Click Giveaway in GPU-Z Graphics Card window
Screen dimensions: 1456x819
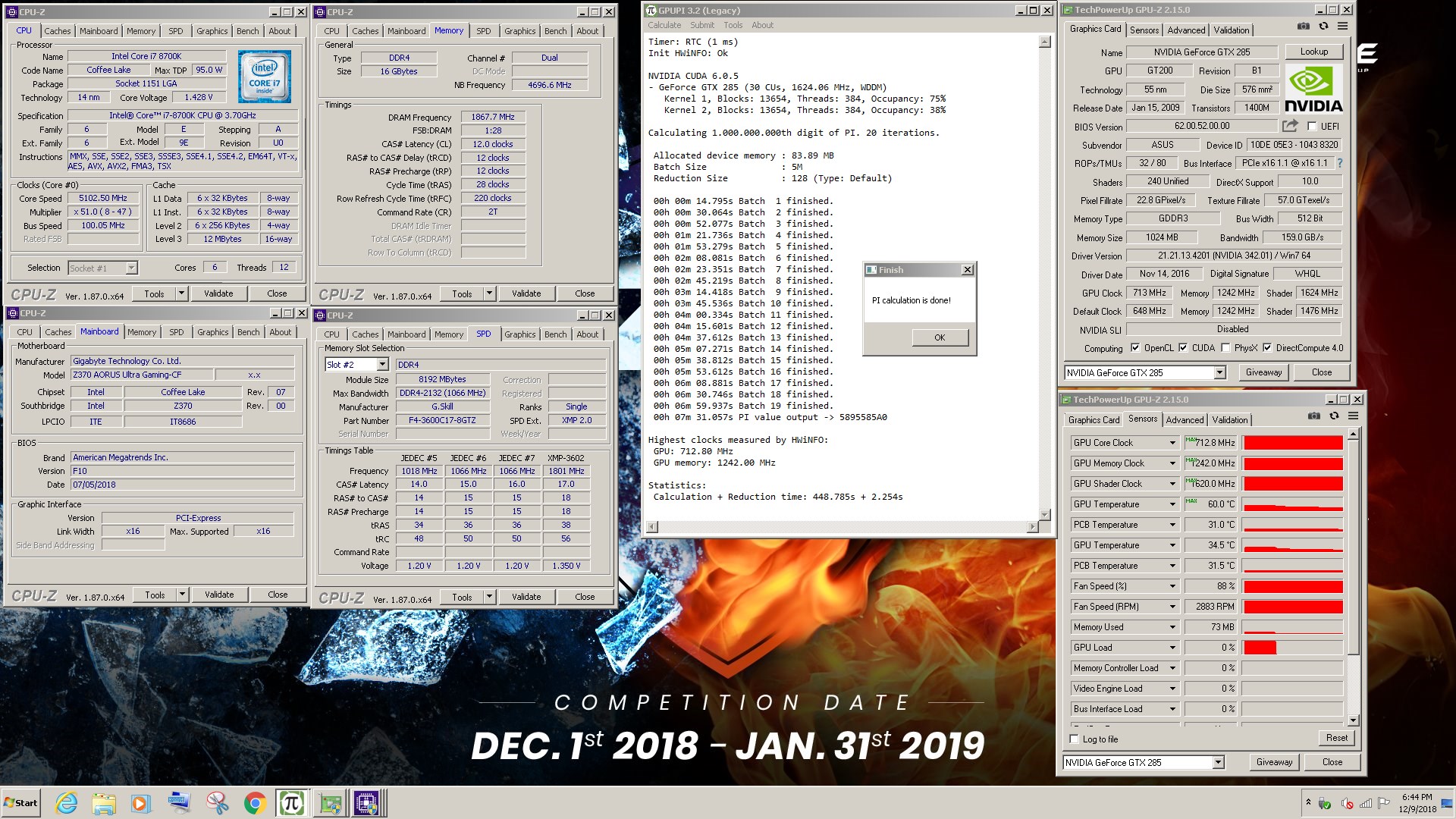click(1263, 372)
